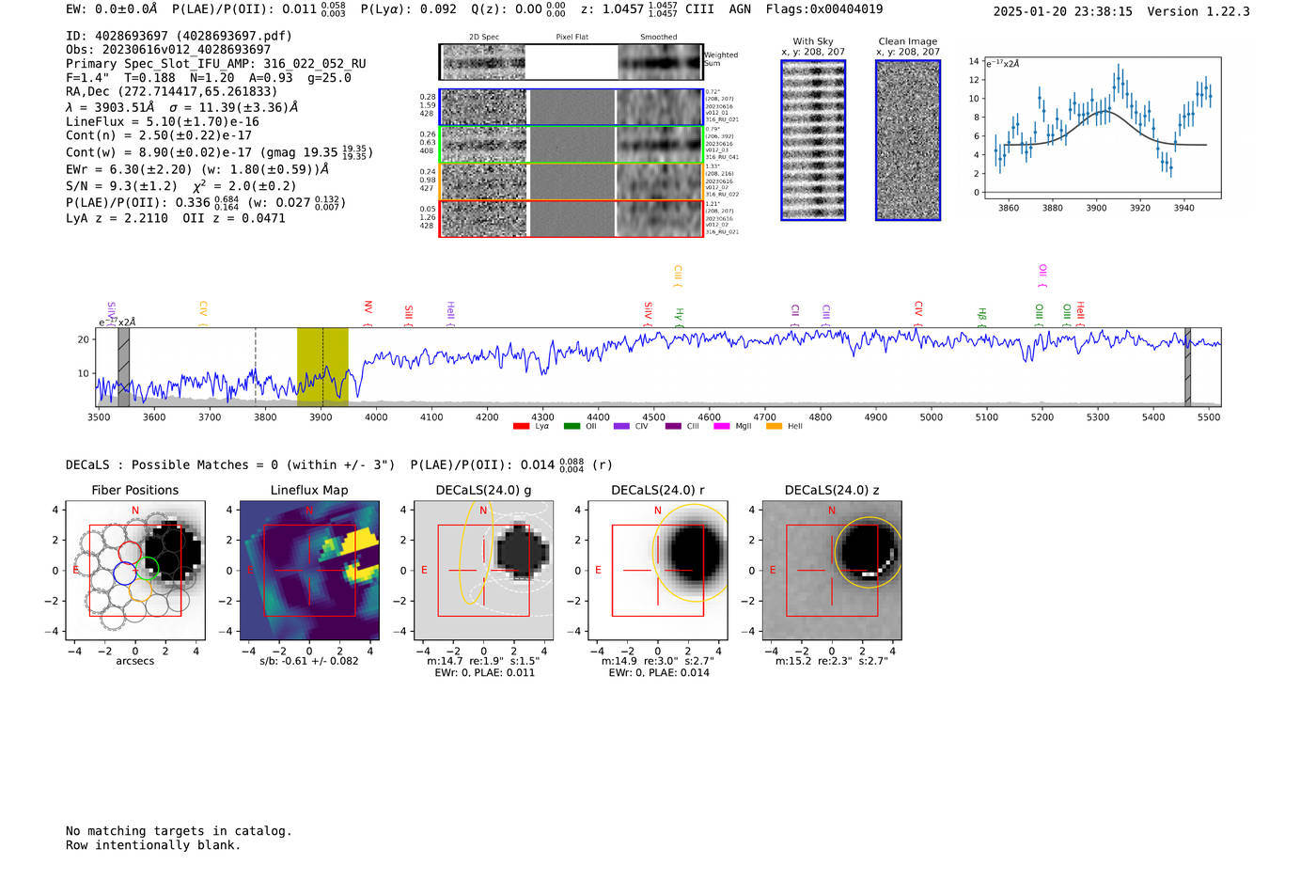Select the red-bordered fiber 2D spectrum row
Screen dimensions: 1316x896
point(572,218)
